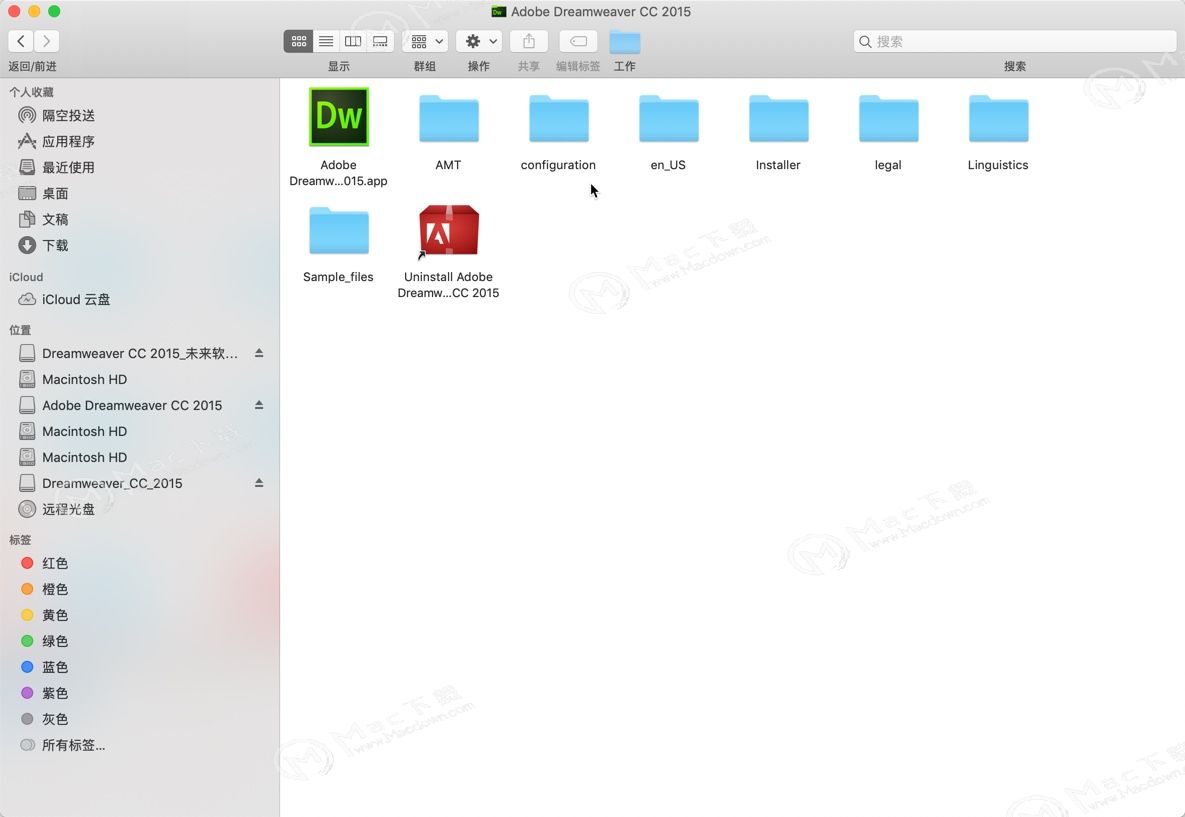Viewport: 1185px width, 817px height.
Task: Open the configuration folder
Action: 558,119
